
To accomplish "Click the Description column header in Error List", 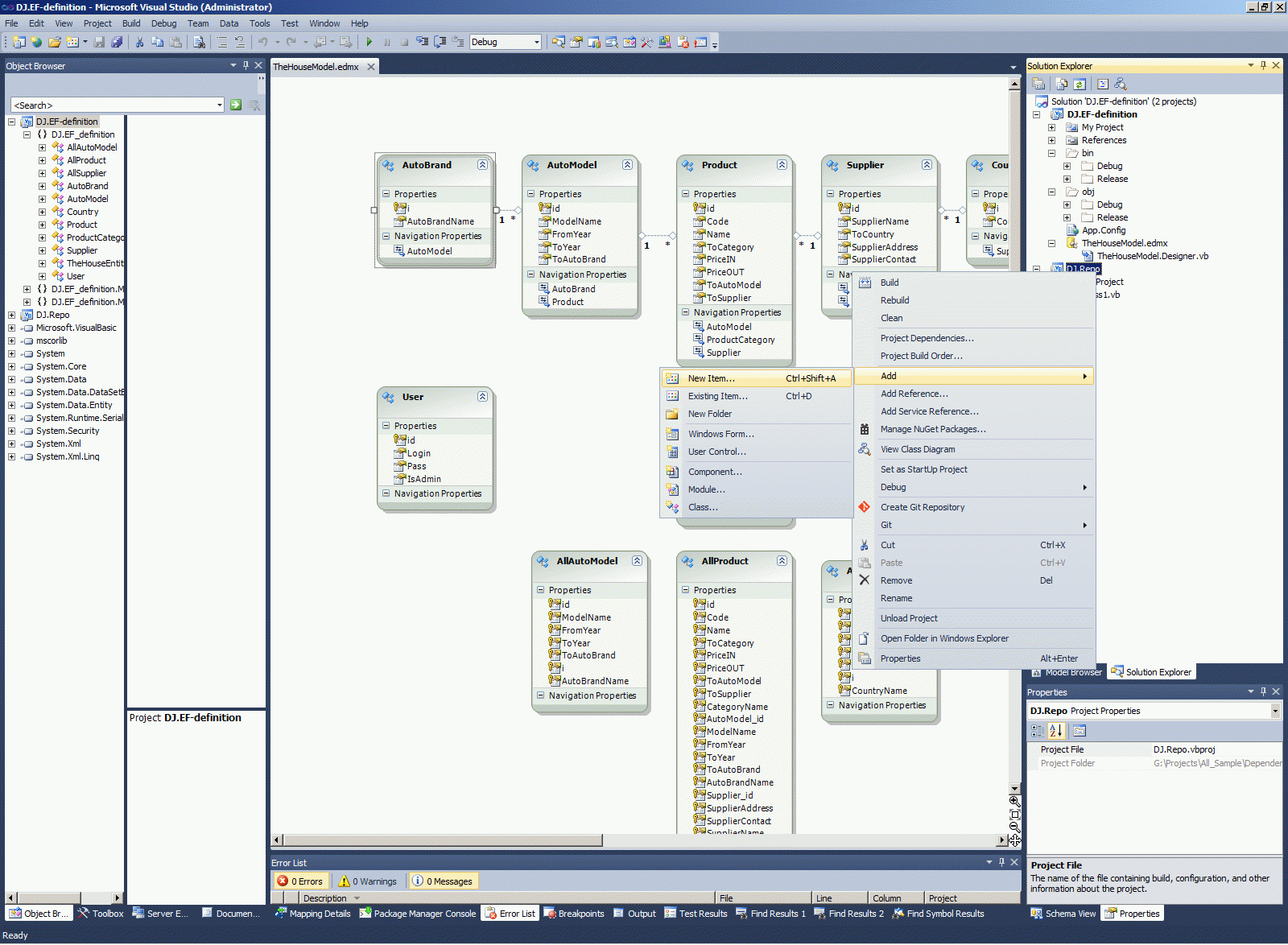I will (507, 898).
